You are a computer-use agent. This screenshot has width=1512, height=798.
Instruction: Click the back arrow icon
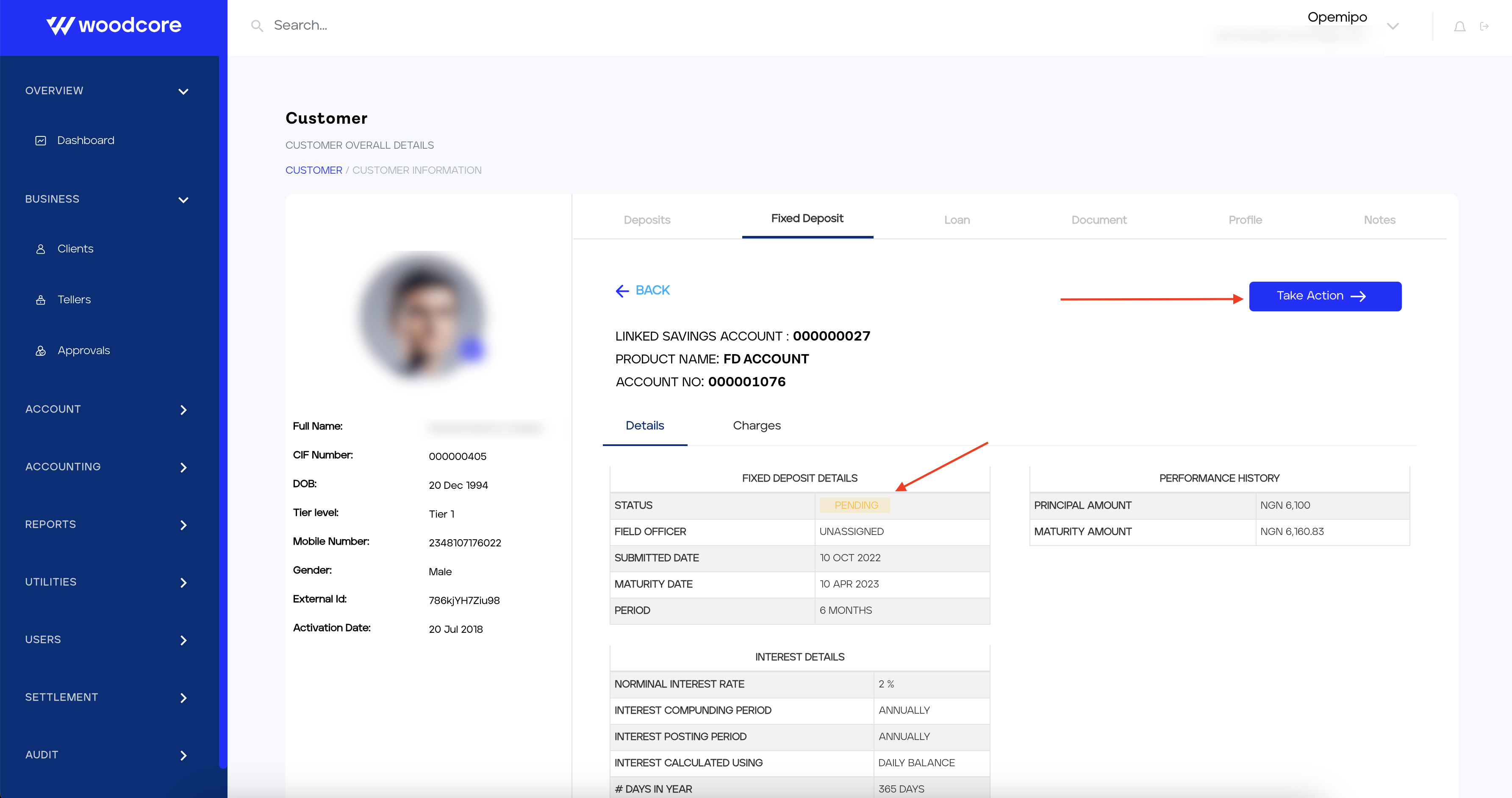click(x=622, y=291)
